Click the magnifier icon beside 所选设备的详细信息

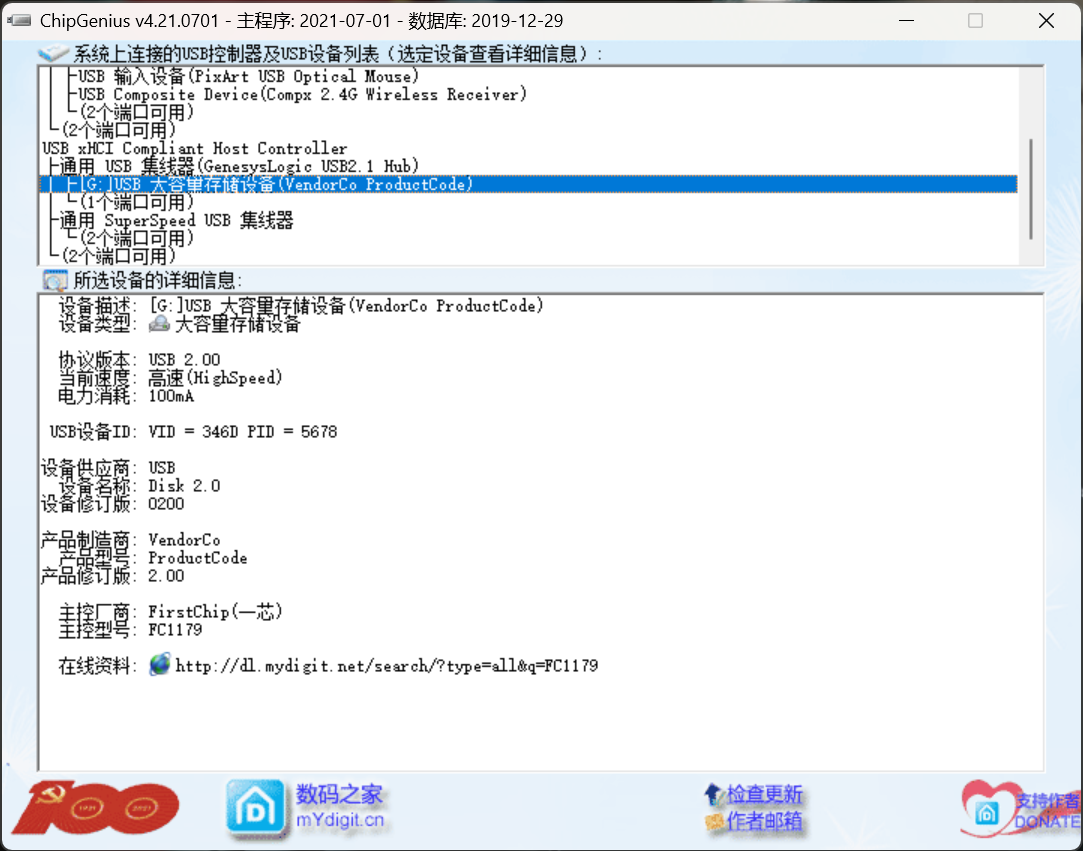(x=55, y=280)
